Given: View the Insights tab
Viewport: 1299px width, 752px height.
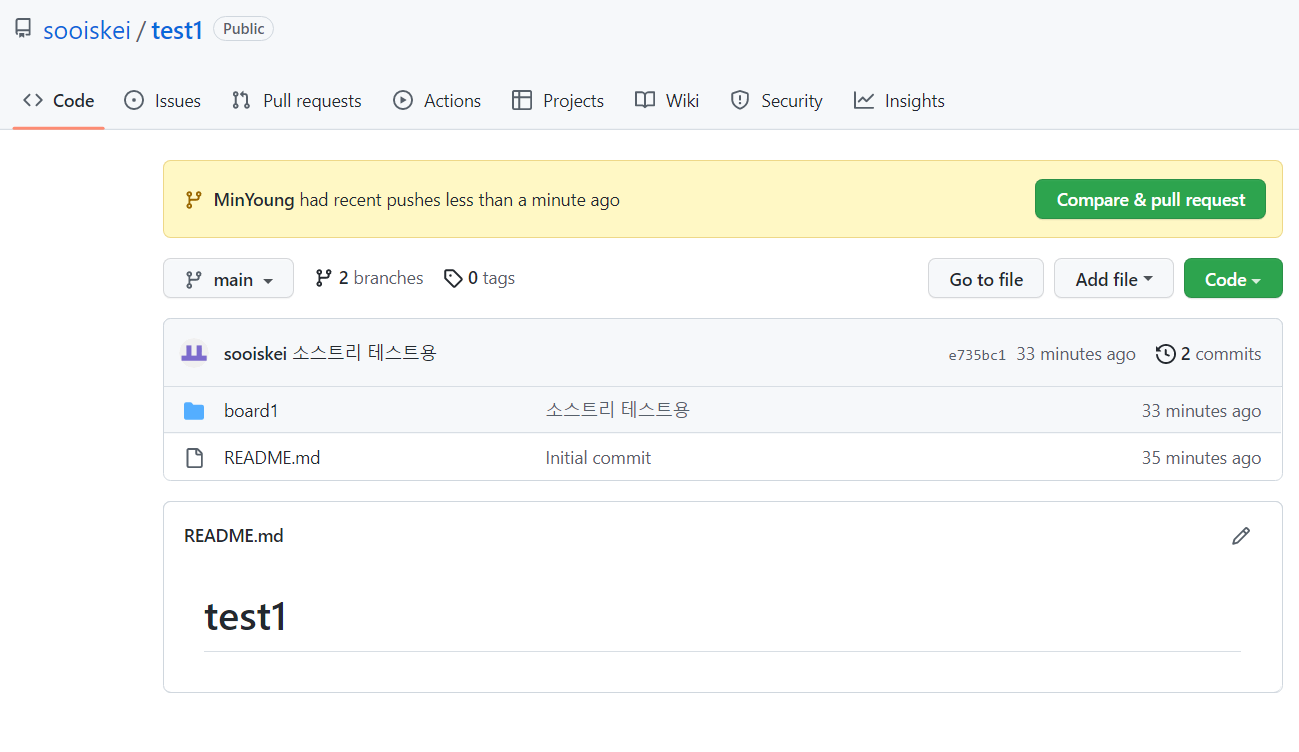Looking at the screenshot, I should [x=899, y=101].
